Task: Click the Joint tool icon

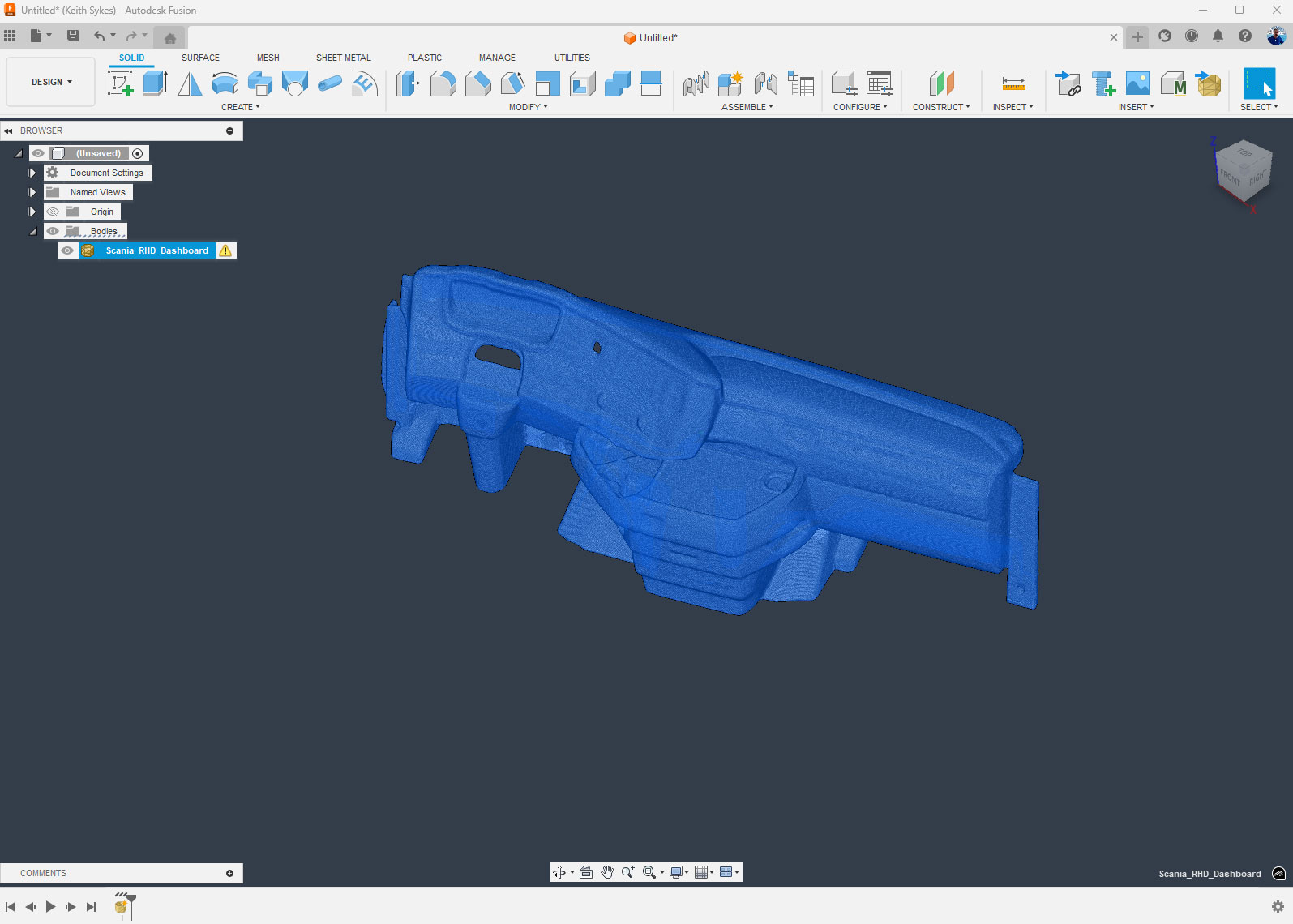Action: [765, 83]
